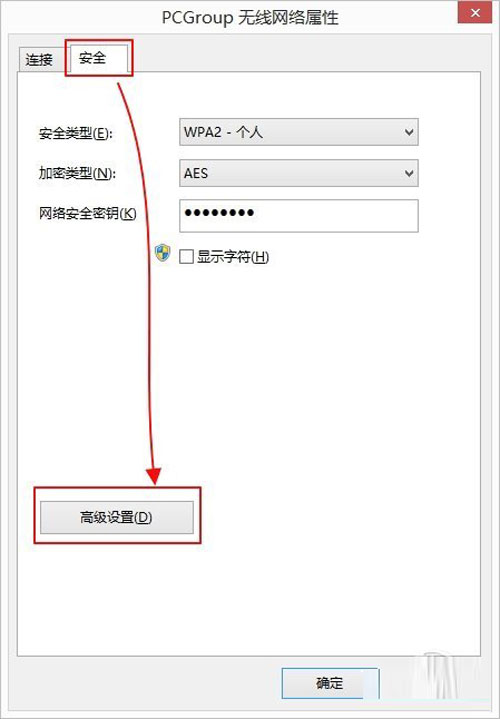Click the AES encryption type value

pyautogui.click(x=196, y=173)
